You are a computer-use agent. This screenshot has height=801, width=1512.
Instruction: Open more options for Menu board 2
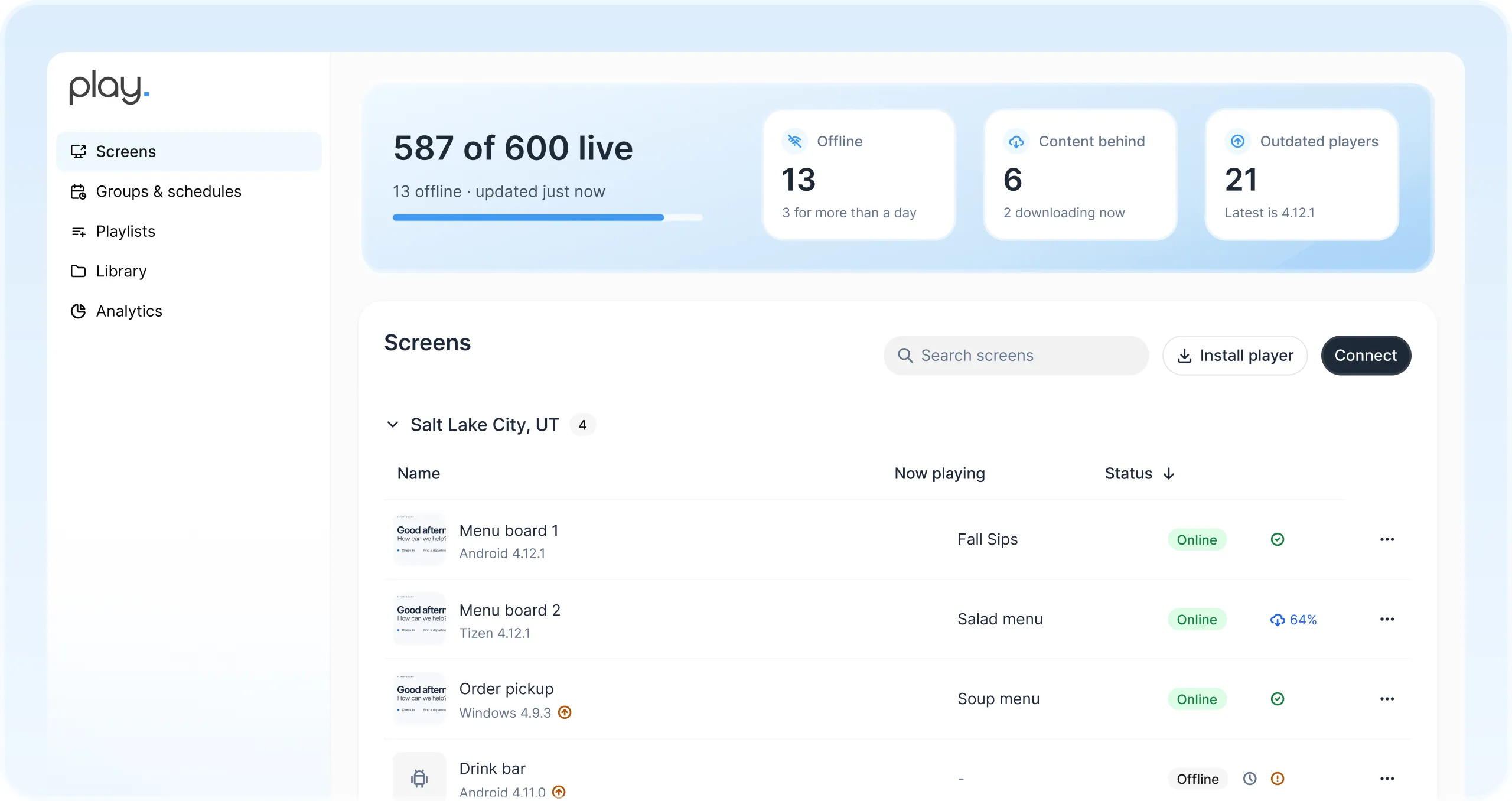[x=1387, y=619]
